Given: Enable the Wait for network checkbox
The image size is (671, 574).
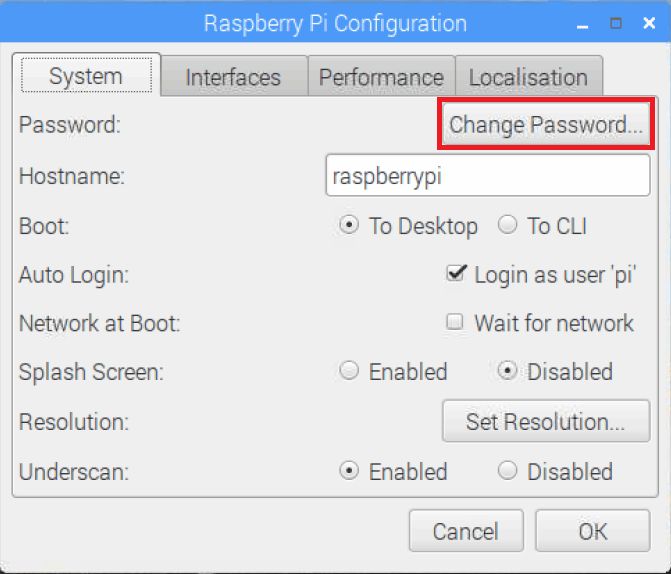Looking at the screenshot, I should (456, 323).
